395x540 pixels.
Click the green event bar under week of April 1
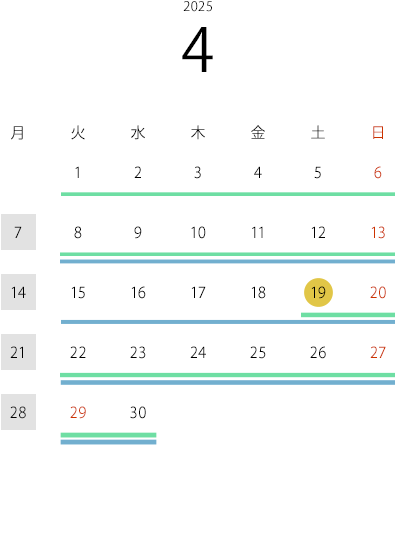point(228,194)
